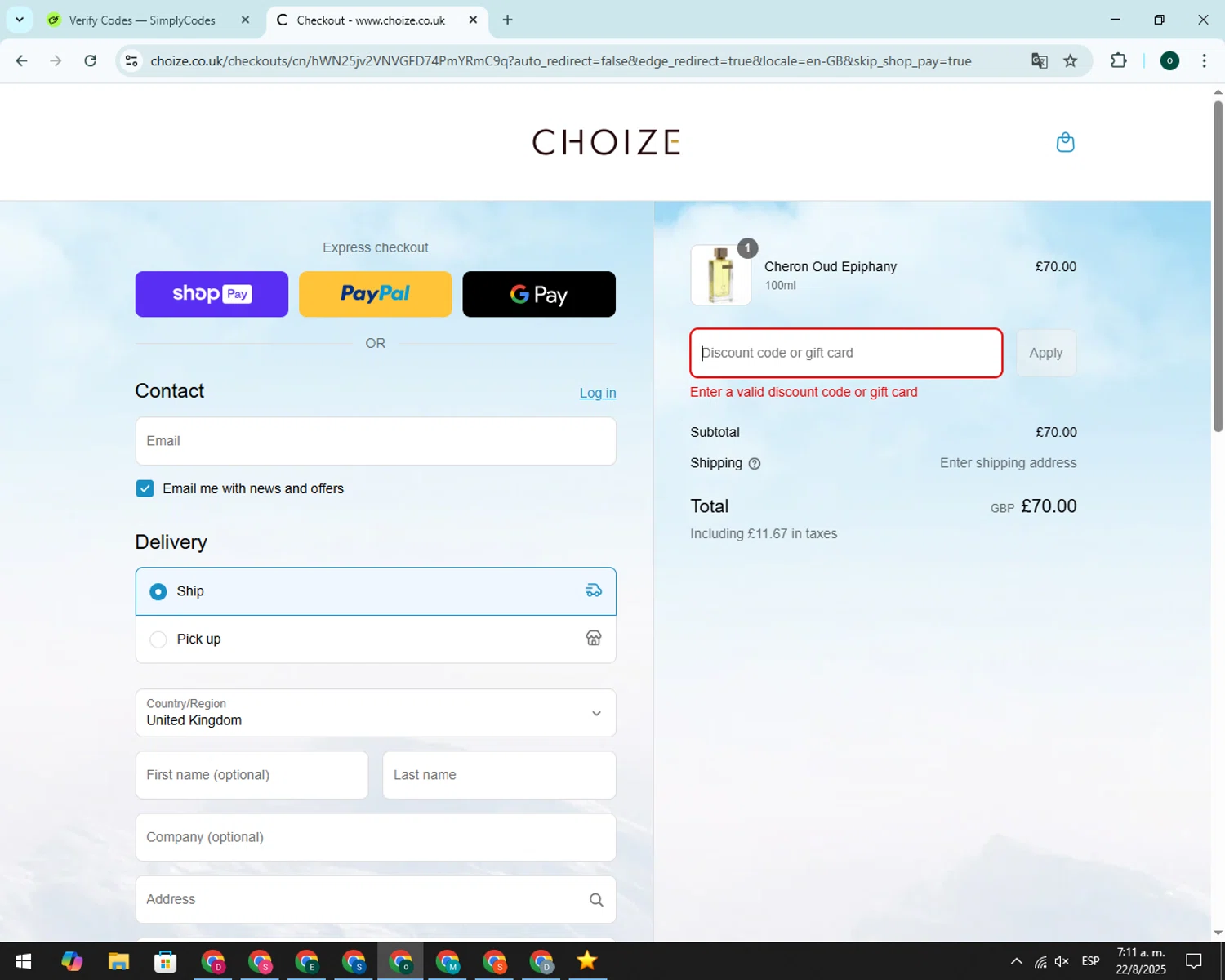Close the Verify Codes tab
Screen dimensions: 1225x980
point(245,20)
